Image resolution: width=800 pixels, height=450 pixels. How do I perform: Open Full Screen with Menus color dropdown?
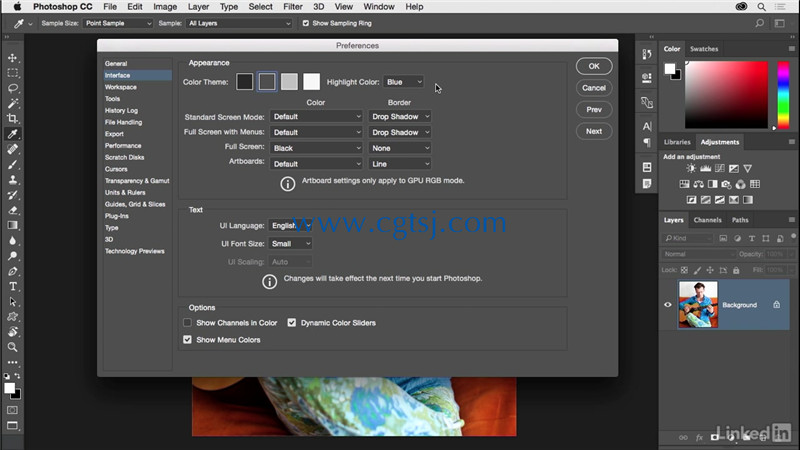tap(316, 133)
